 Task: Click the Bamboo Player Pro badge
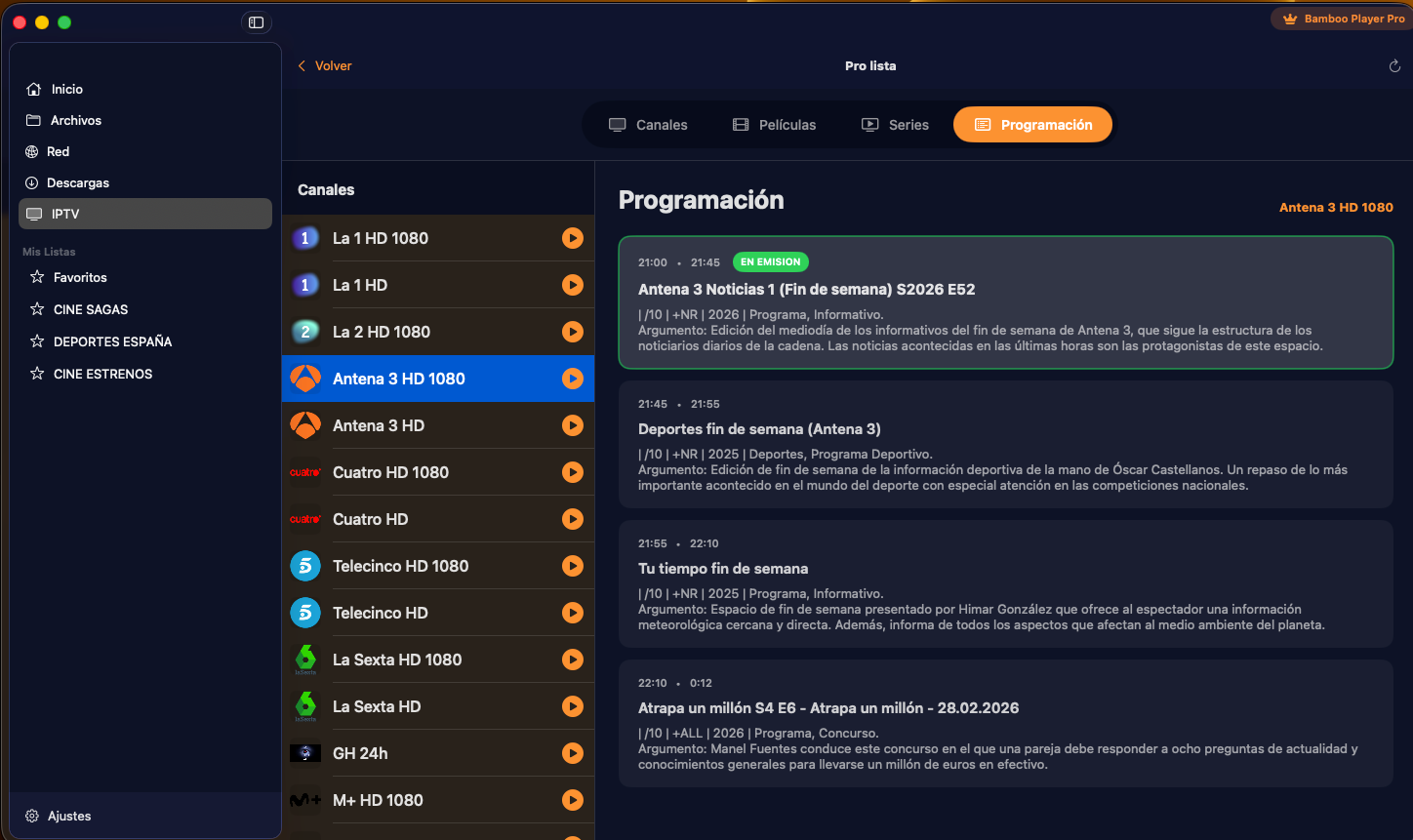coord(1344,19)
